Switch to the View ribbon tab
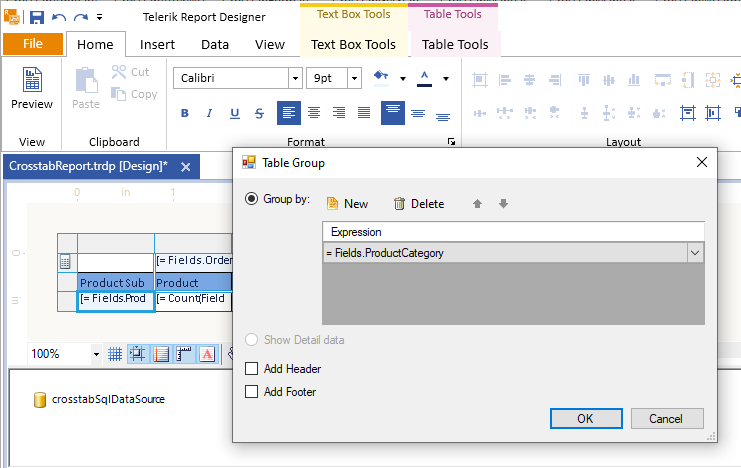The width and height of the screenshot is (741, 468). (x=270, y=44)
